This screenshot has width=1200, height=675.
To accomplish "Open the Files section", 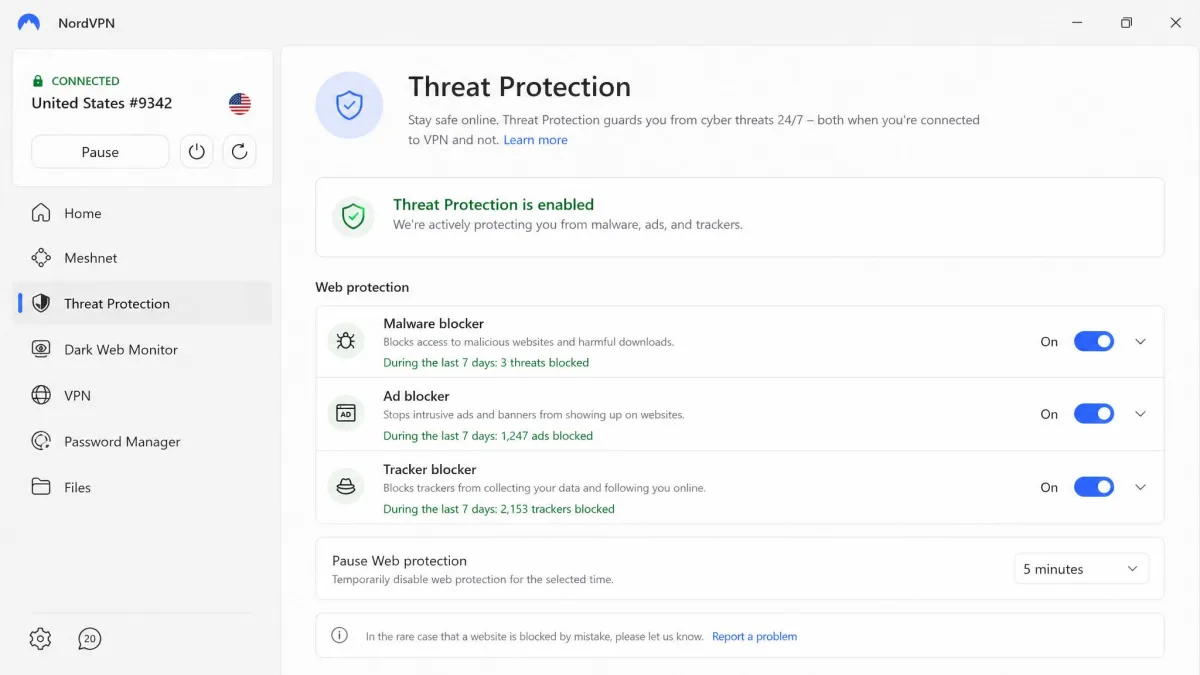I will click(142, 487).
